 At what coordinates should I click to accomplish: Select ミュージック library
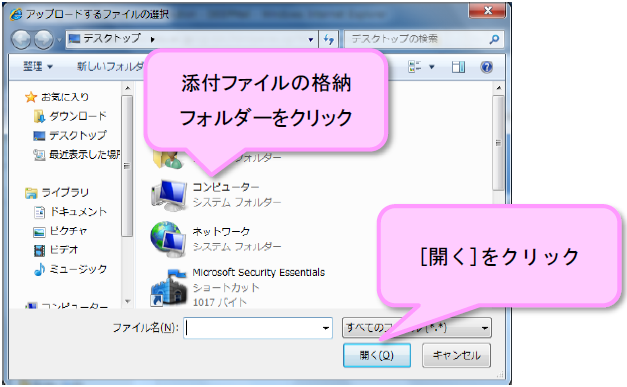tap(78, 269)
